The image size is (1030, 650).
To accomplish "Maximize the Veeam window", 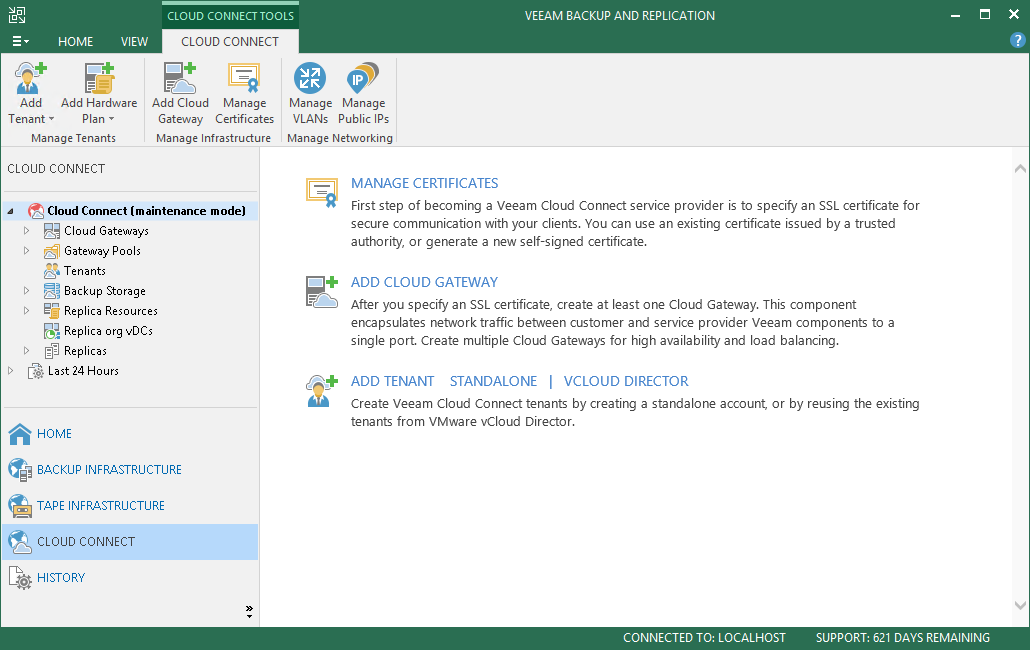I will click(985, 14).
